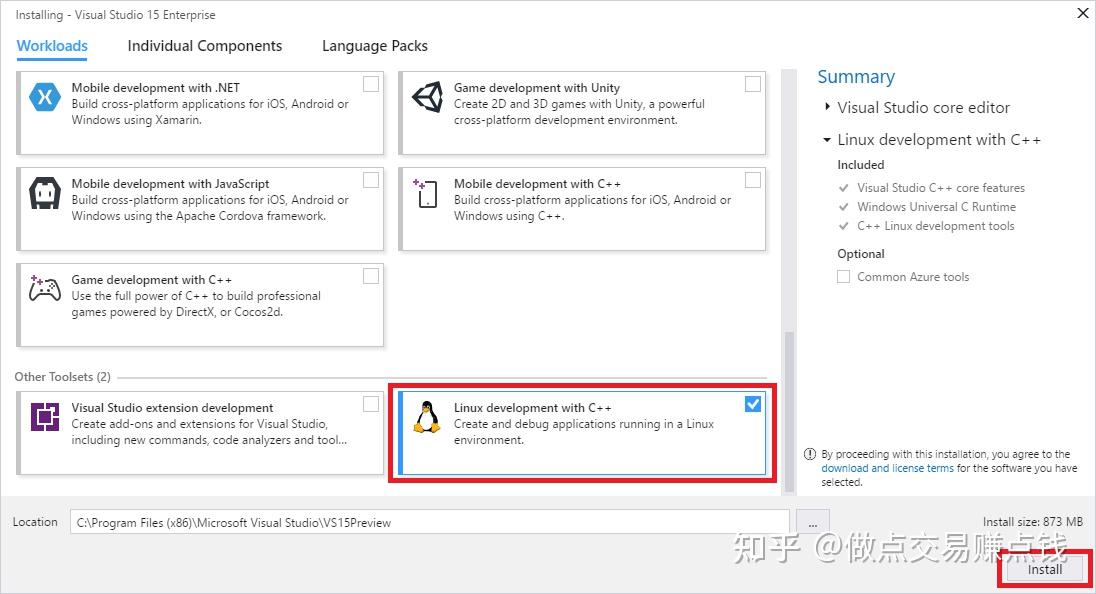Image resolution: width=1096 pixels, height=594 pixels.
Task: Check the Mobile development with .NET workload
Action: (x=371, y=85)
